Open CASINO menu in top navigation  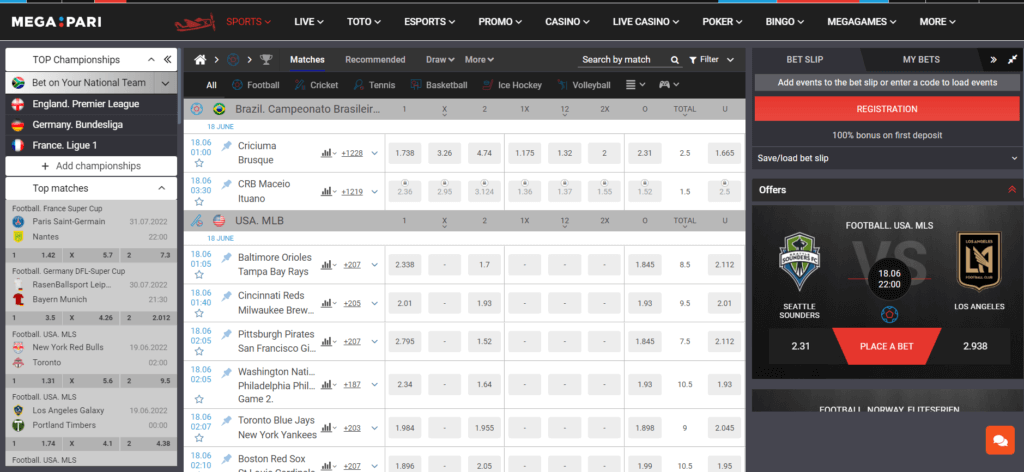click(x=568, y=22)
